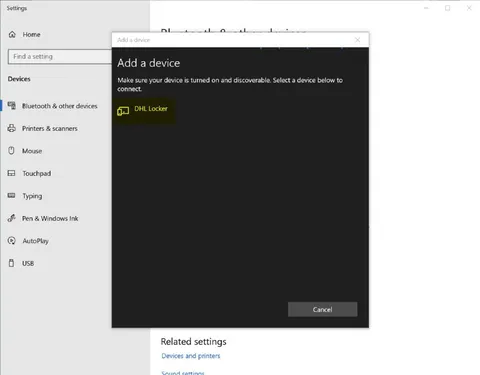
Task: Open Sound settings link
Action: [x=183, y=373]
